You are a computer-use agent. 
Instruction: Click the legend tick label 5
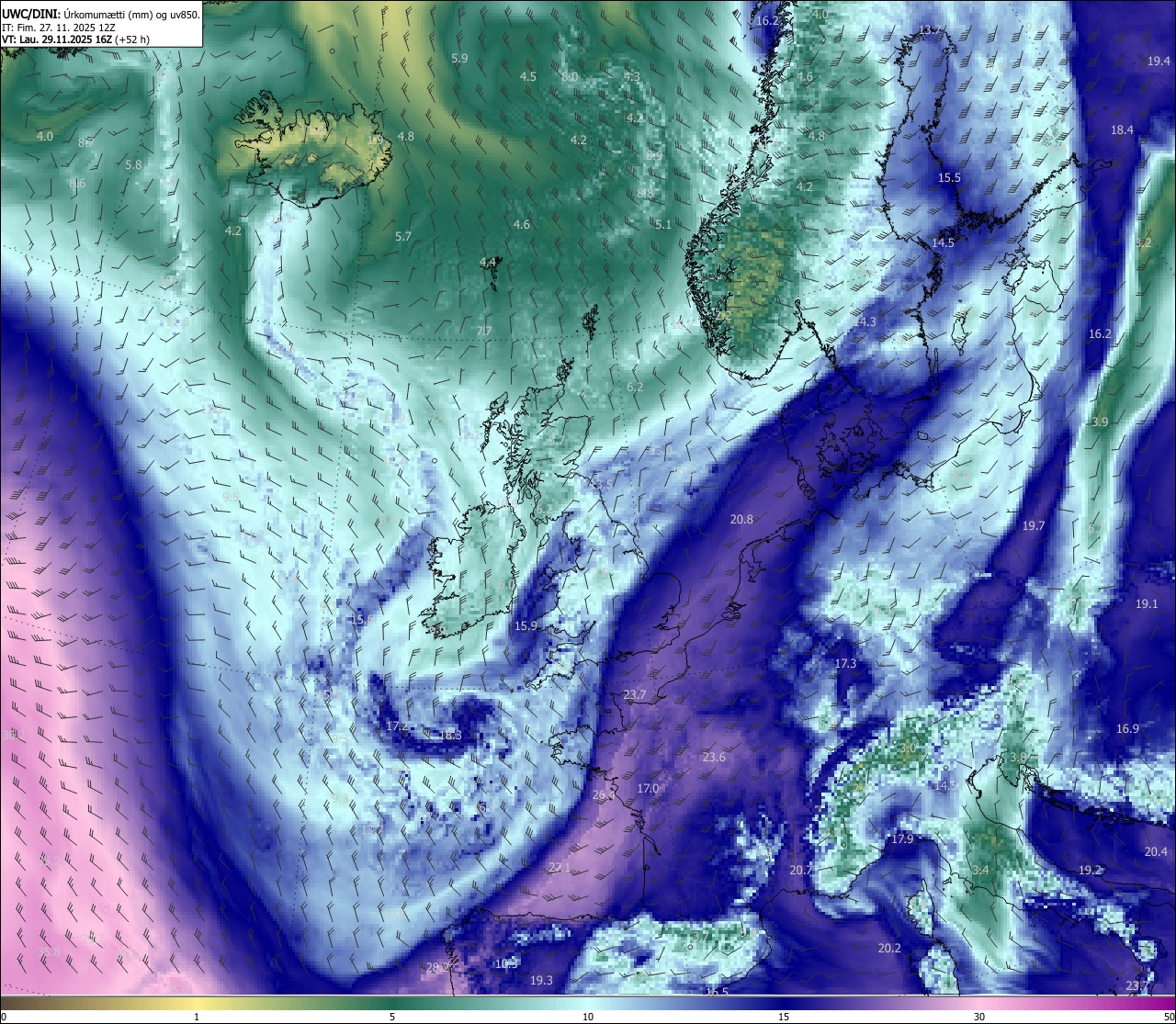tap(392, 1017)
